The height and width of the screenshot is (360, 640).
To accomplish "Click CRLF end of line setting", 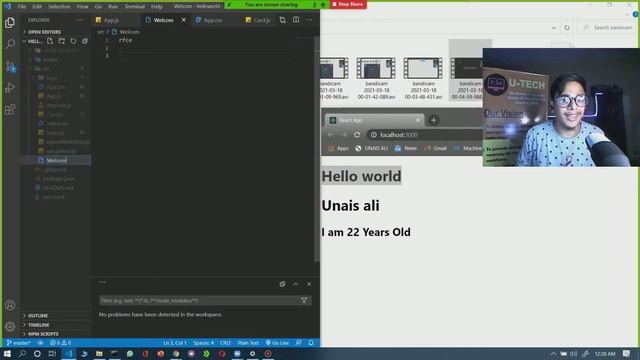I will point(225,343).
